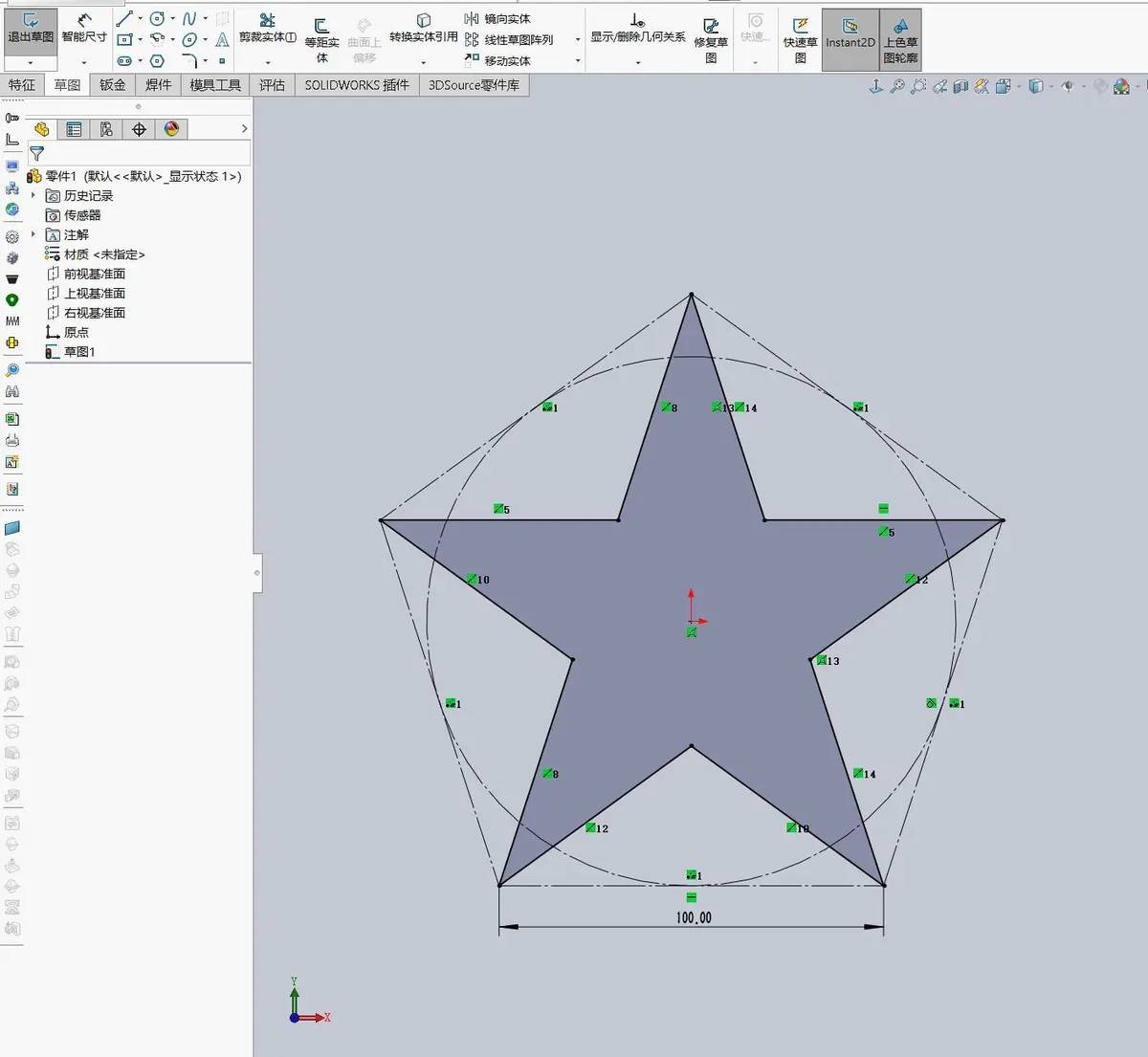
Task: Click the 镜向实体 Mirror Entities tool
Action: pyautogui.click(x=497, y=18)
